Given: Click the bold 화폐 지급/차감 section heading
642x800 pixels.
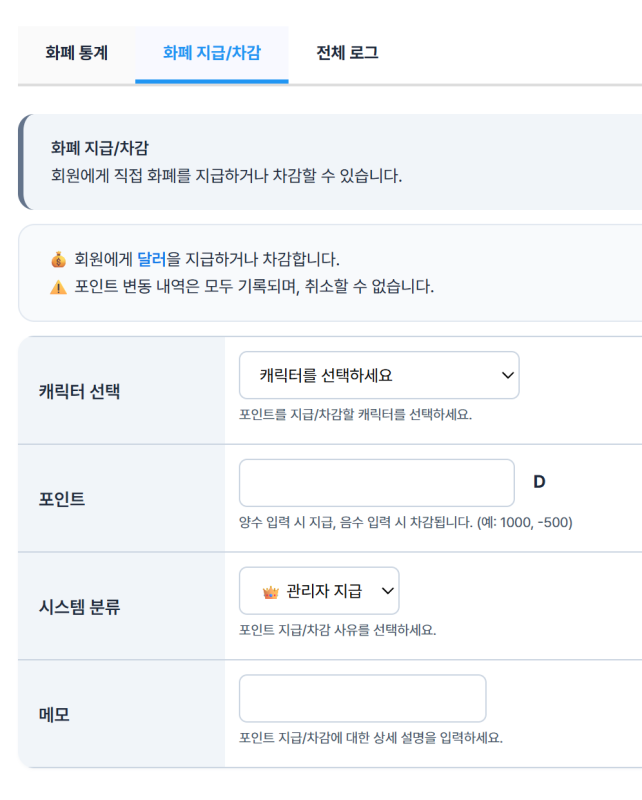Looking at the screenshot, I should 100,149.
